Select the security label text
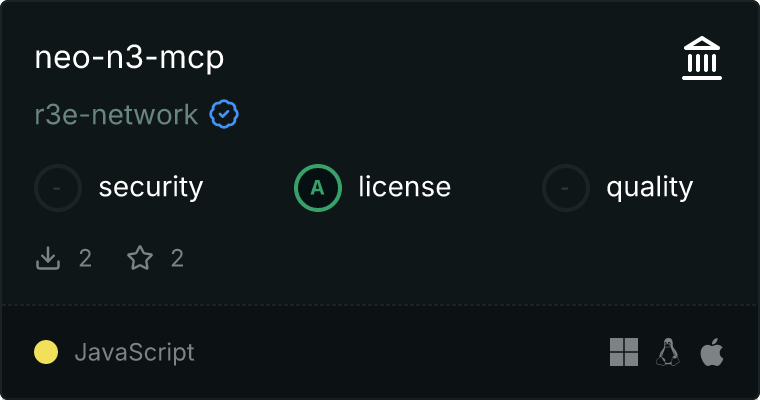Viewport: 760px width, 400px height. point(151,187)
